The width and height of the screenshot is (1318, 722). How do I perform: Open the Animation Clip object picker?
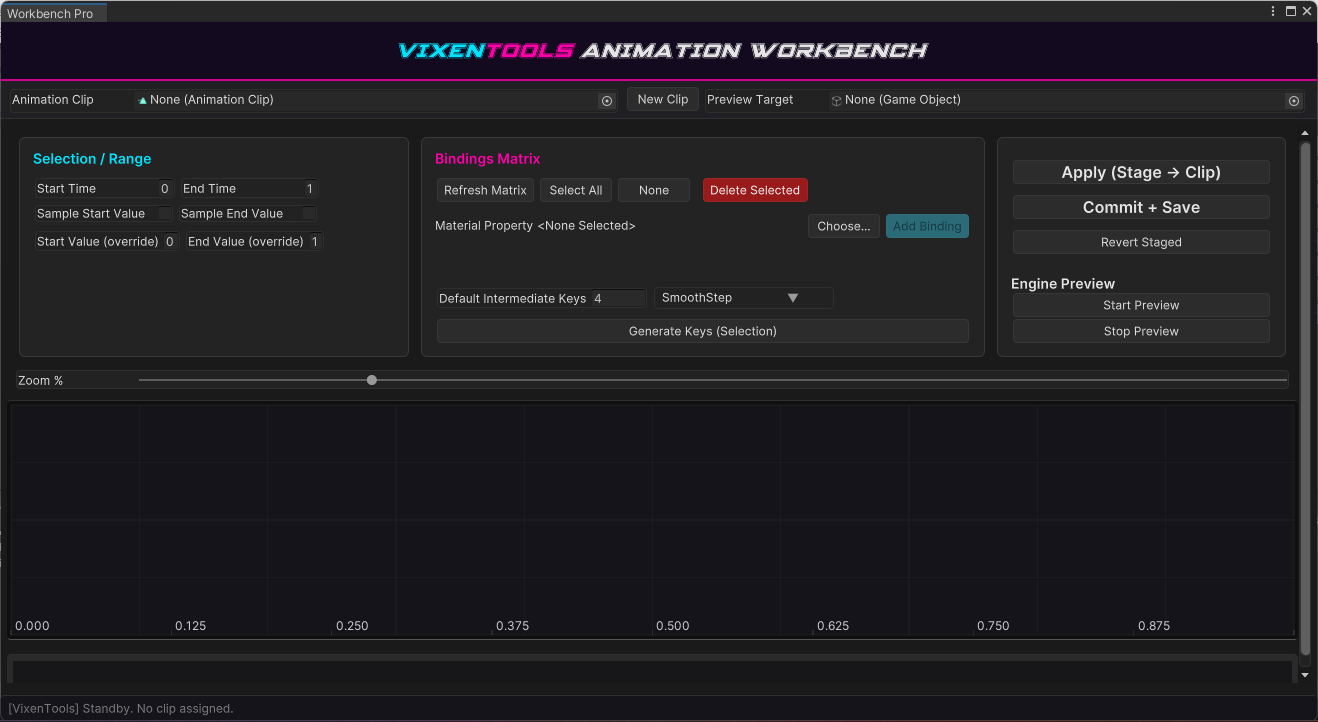coord(606,101)
